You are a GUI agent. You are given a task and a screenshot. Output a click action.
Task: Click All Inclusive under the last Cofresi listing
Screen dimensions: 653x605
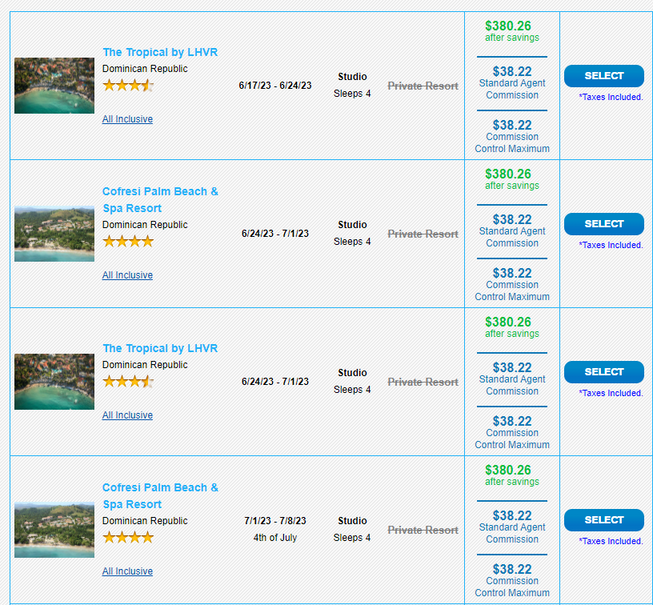tap(127, 571)
